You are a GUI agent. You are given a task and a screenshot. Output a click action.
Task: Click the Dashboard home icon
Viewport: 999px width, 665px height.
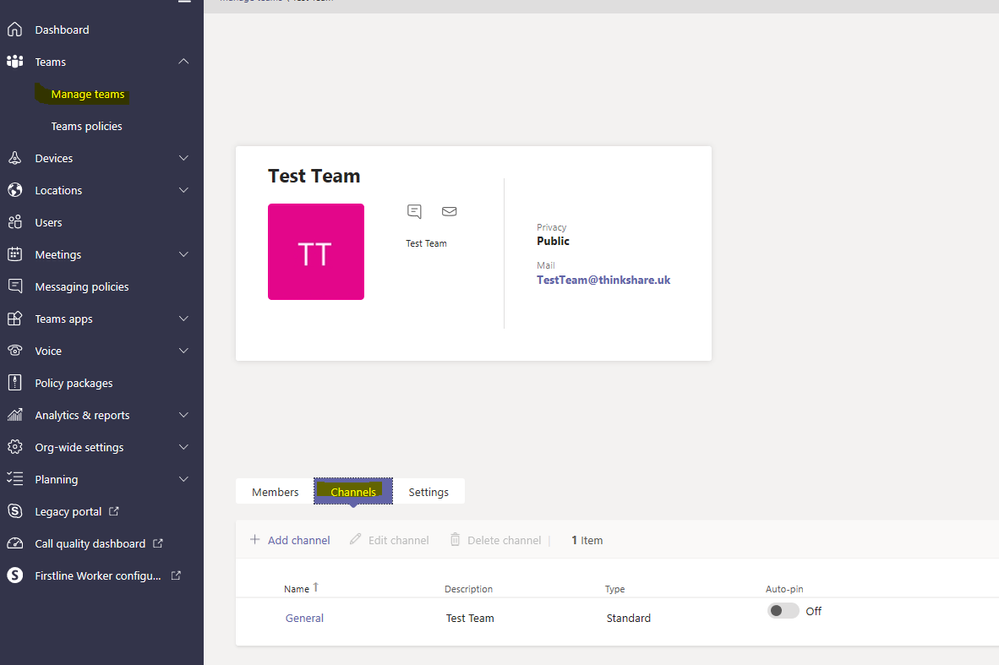coord(15,29)
